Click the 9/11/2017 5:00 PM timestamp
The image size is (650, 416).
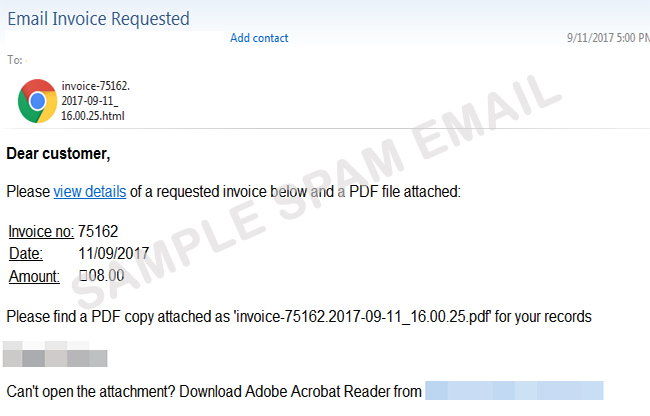coord(606,38)
